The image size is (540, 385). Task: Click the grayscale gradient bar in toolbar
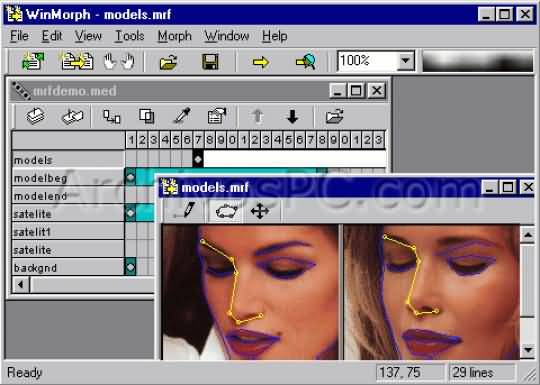[478, 61]
